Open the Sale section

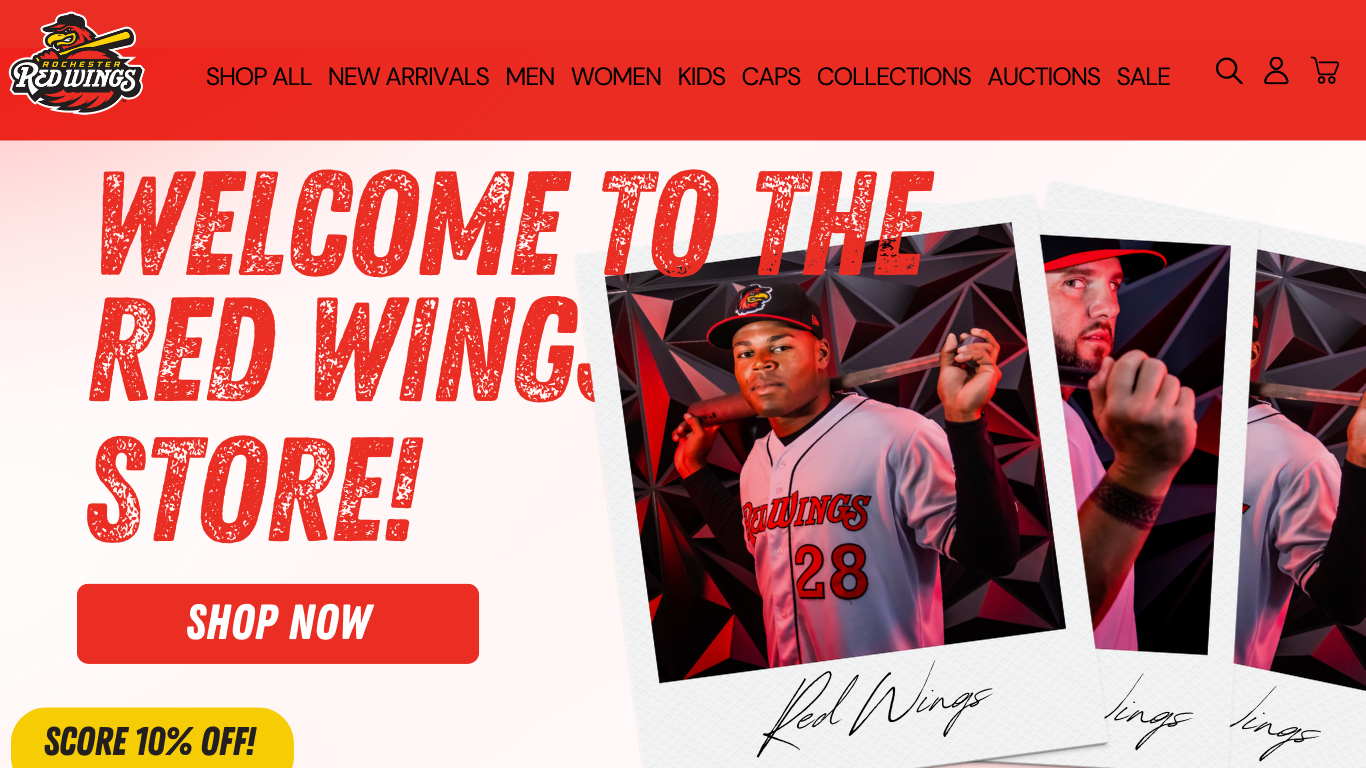(1143, 76)
